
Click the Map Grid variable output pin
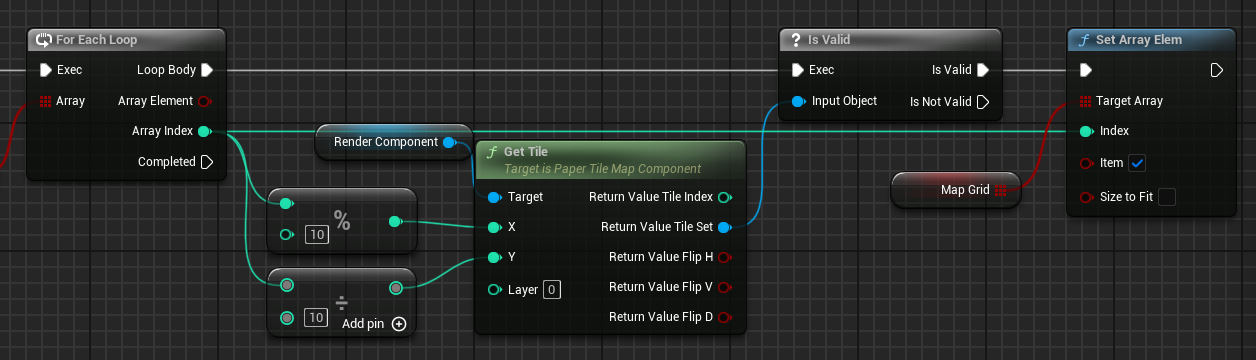[1002, 189]
